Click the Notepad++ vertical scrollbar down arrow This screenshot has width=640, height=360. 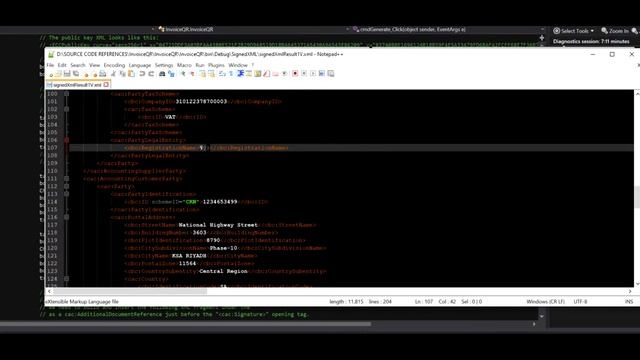coord(637,284)
